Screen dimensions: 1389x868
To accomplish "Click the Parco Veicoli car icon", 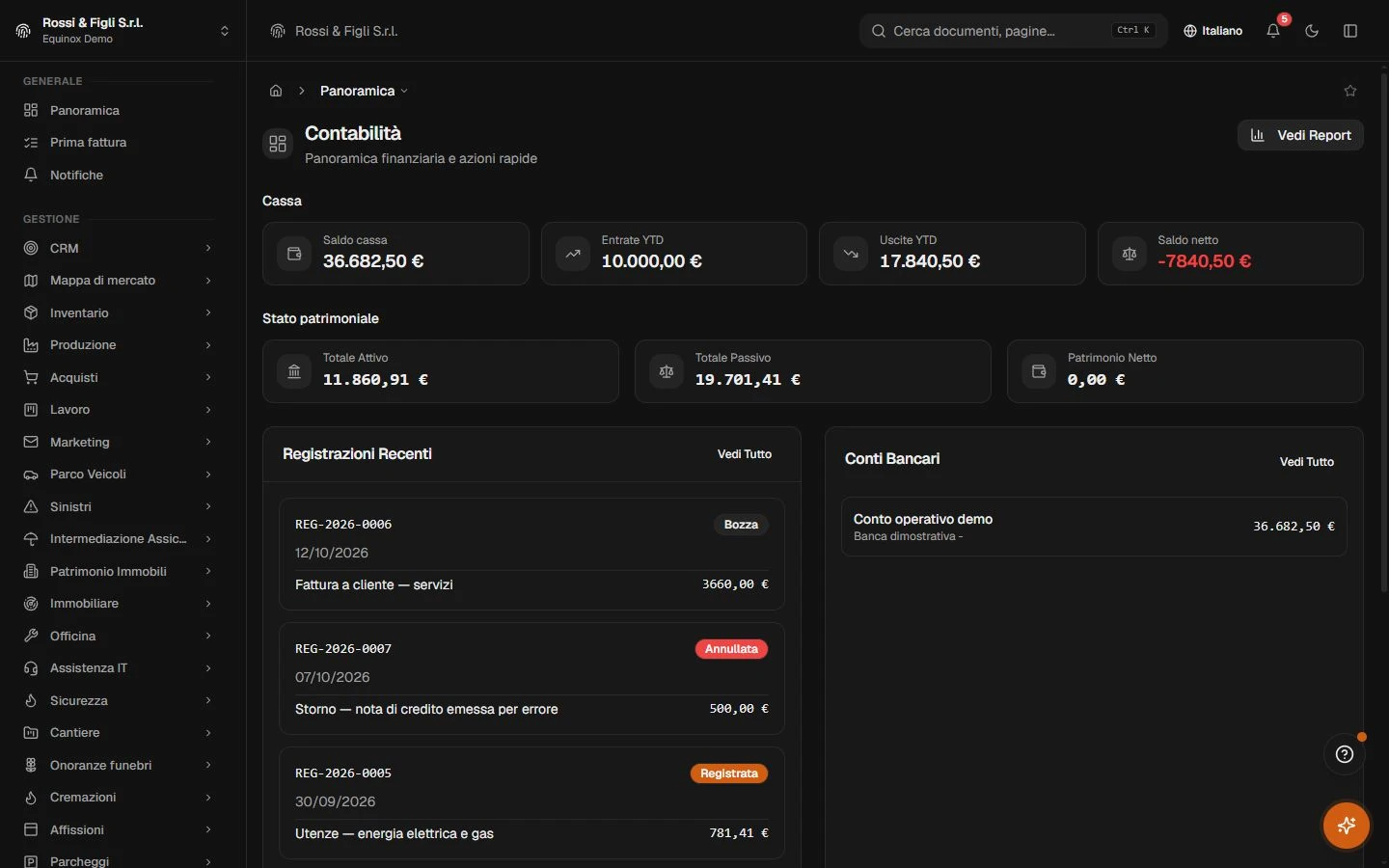I will (31, 475).
